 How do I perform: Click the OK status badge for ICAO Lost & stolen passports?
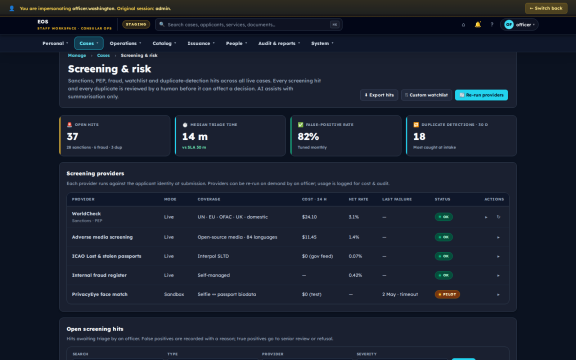coord(444,256)
